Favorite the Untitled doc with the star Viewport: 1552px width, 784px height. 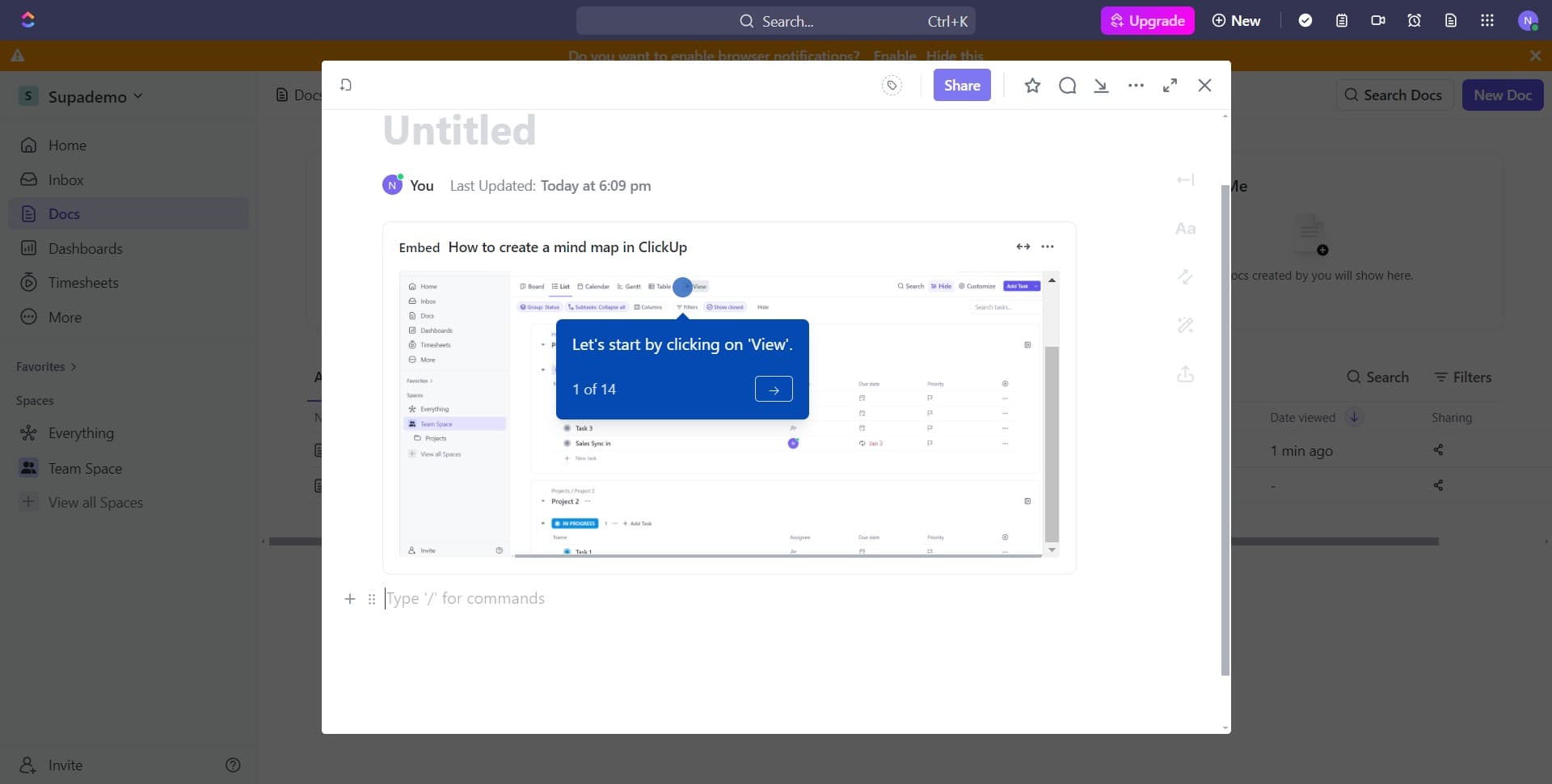(1032, 85)
